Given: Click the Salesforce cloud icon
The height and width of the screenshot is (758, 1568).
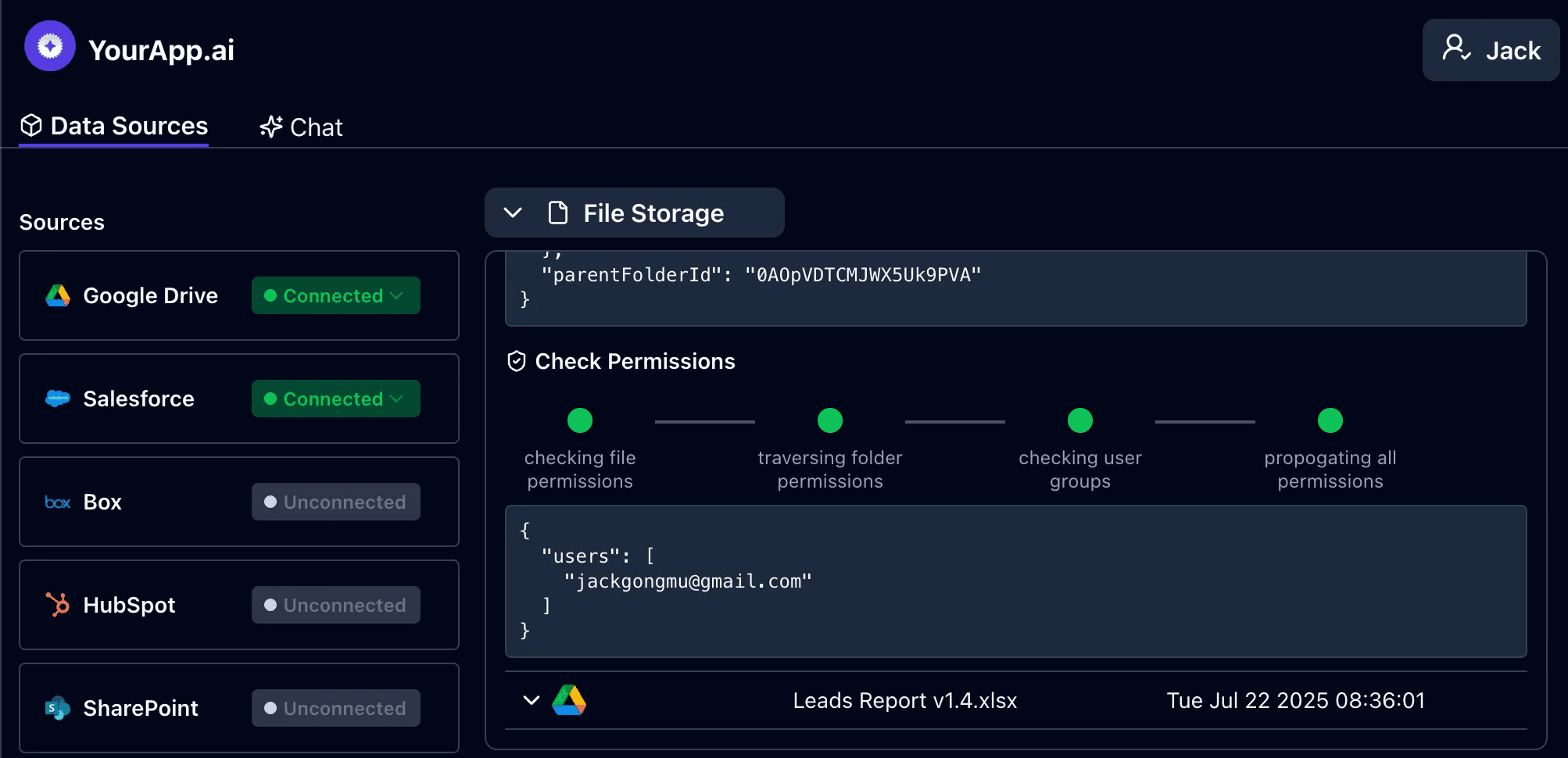Looking at the screenshot, I should click(58, 399).
